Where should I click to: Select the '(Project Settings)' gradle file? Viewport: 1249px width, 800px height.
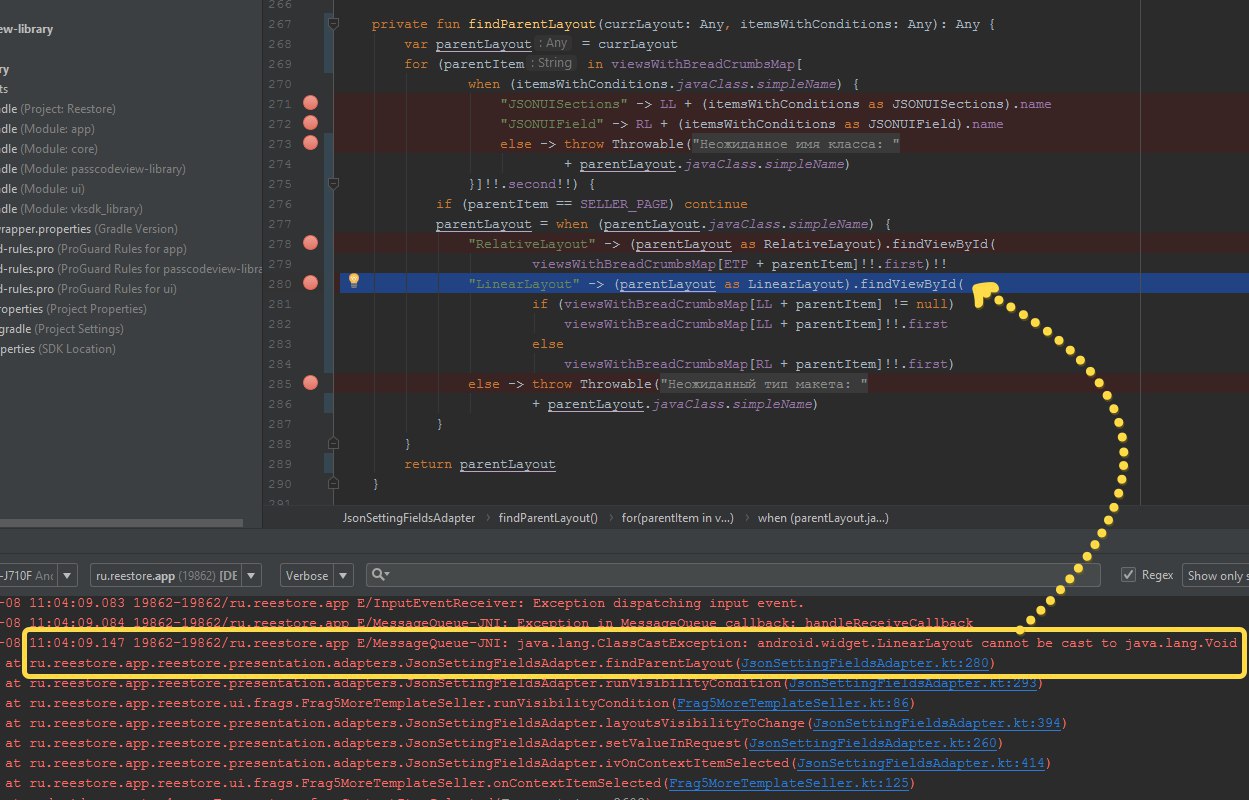[62, 329]
